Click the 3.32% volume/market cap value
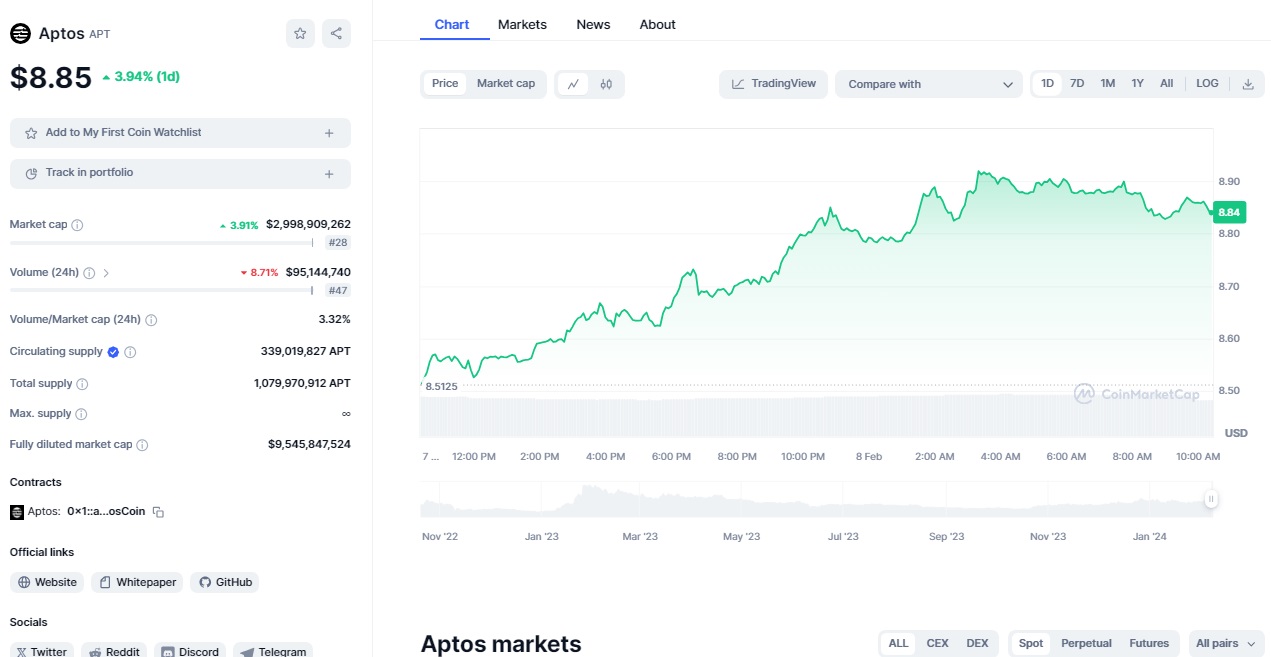The width and height of the screenshot is (1271, 657). (x=335, y=320)
